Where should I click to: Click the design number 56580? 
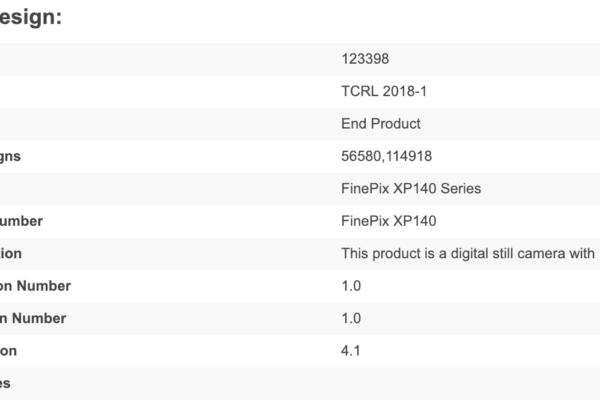click(x=361, y=156)
